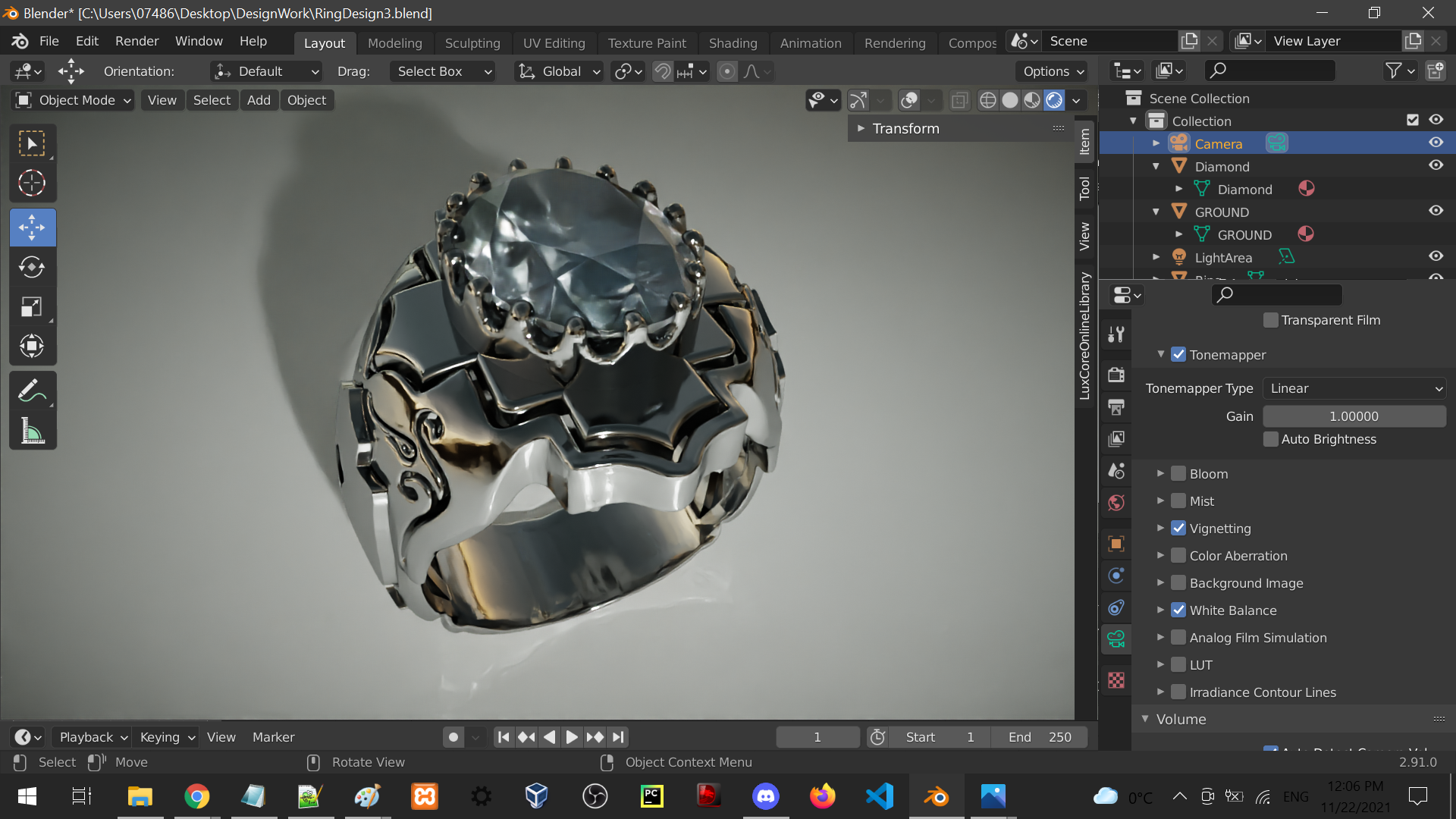Disable the Vignetting checkbox
Image resolution: width=1456 pixels, height=819 pixels.
tap(1178, 529)
